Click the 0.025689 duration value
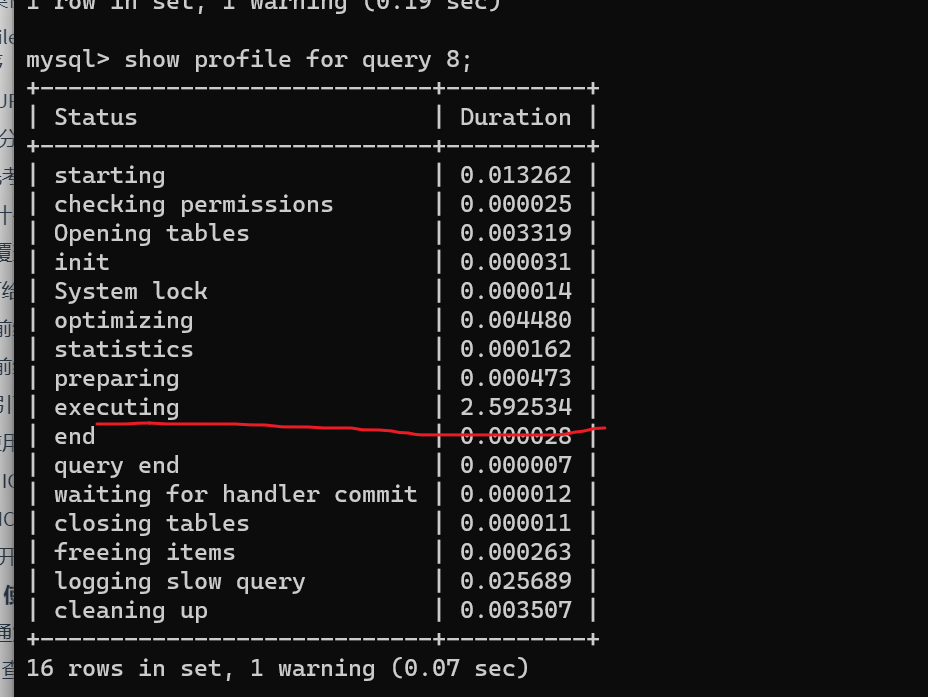This screenshot has height=697, width=928. pos(515,582)
